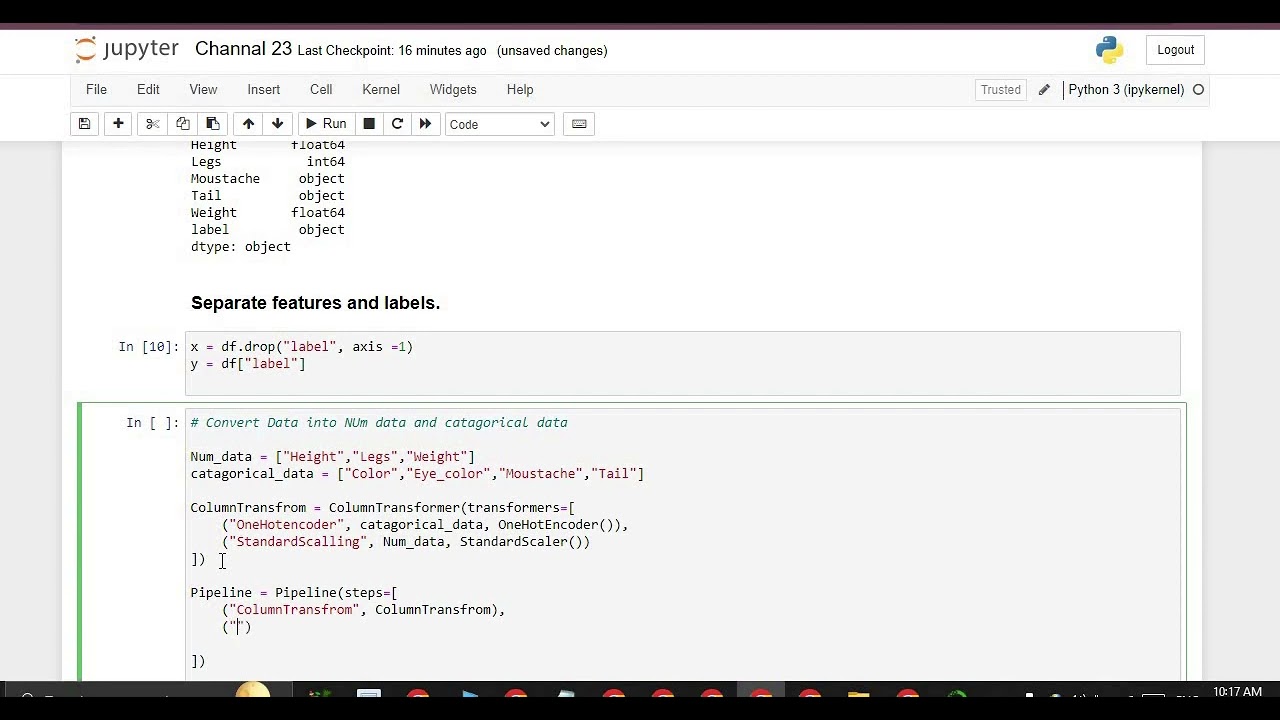Click the Legs int64 output row
Image resolution: width=1280 pixels, height=720 pixels.
tap(268, 162)
